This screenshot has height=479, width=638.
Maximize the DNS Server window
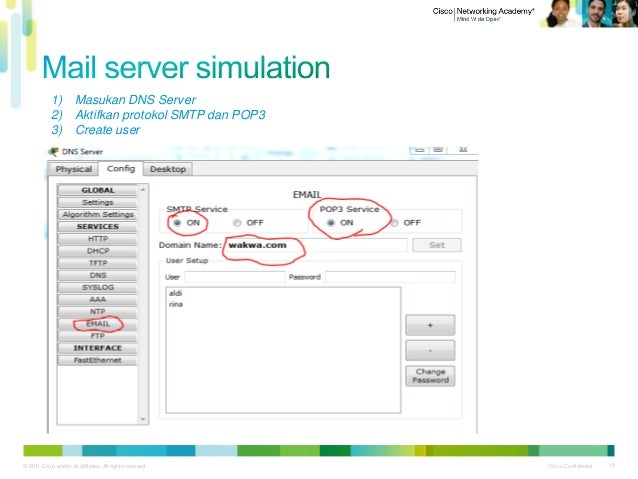pos(438,149)
